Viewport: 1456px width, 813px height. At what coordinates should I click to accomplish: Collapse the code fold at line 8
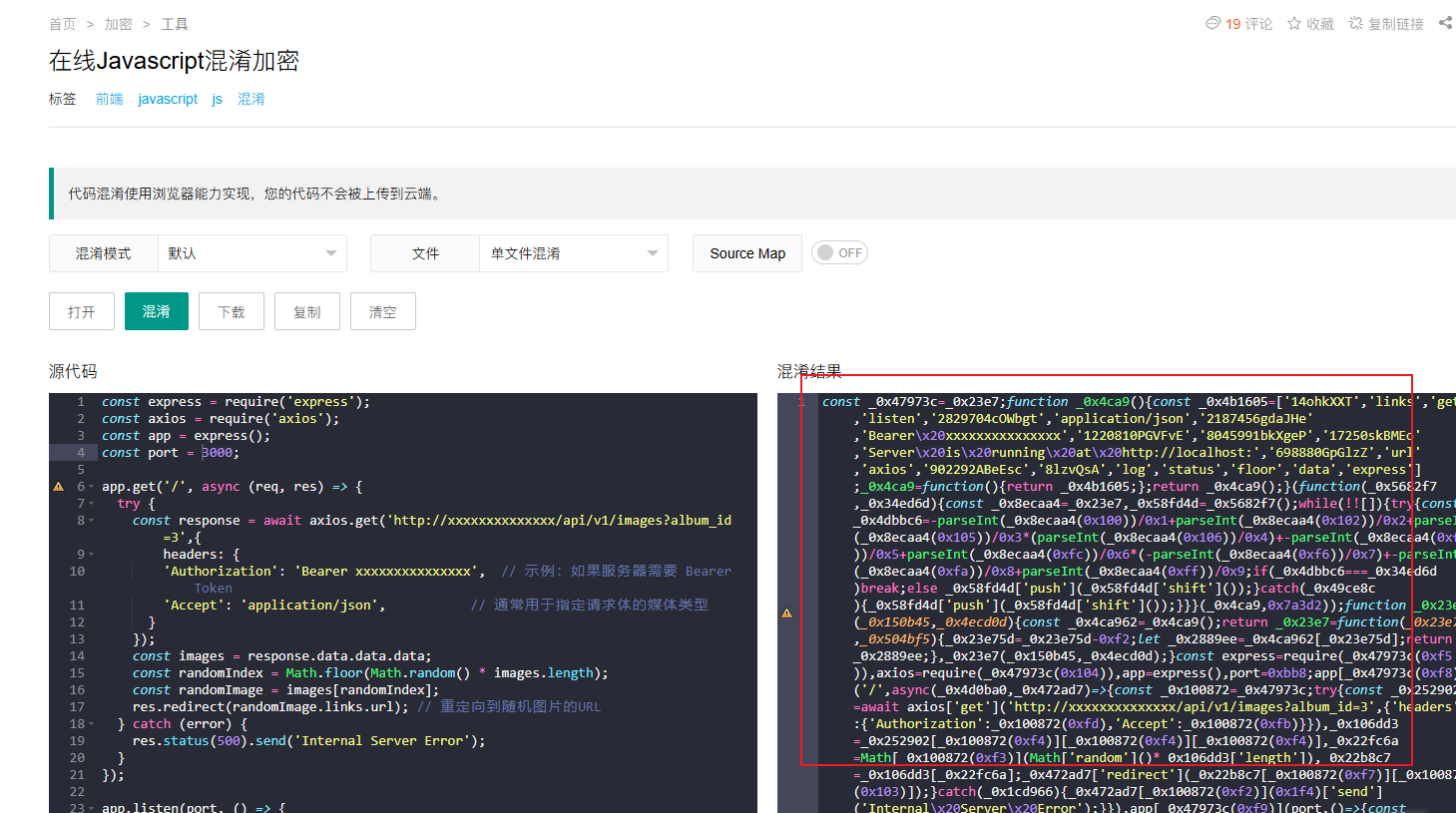92,521
